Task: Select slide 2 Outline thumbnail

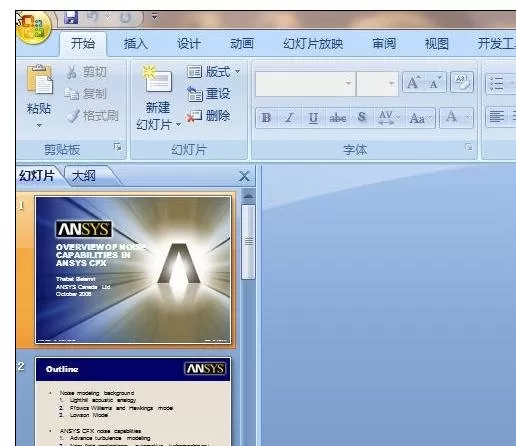Action: coord(133,402)
